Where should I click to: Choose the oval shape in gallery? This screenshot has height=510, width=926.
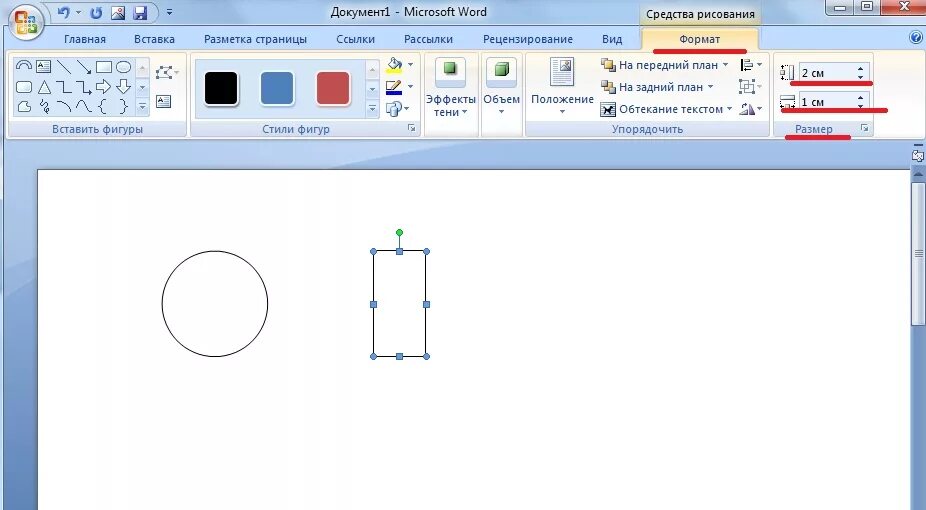(x=123, y=67)
